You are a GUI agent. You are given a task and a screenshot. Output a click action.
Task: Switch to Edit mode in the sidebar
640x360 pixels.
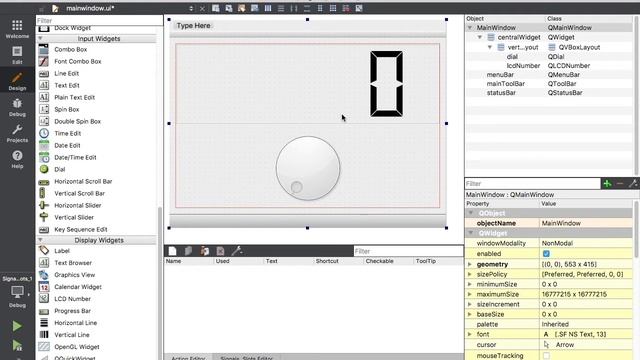pos(17,55)
